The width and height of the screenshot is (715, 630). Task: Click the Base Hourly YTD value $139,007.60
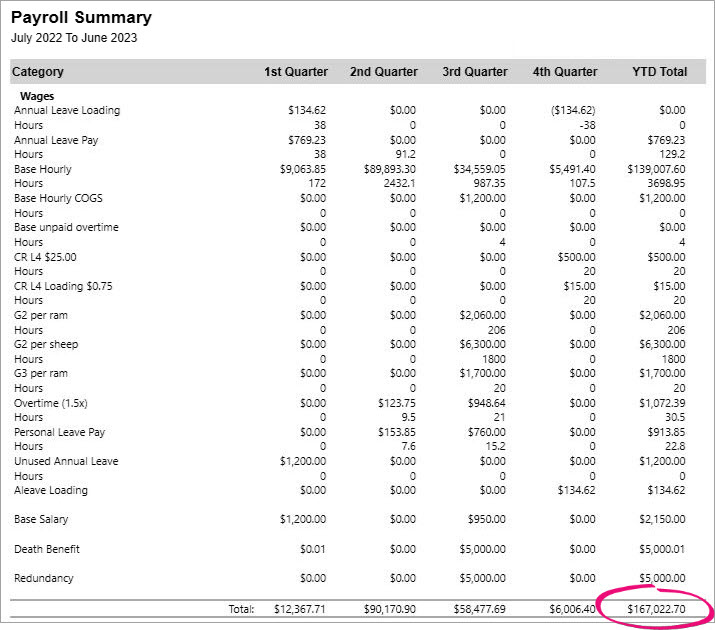pyautogui.click(x=655, y=170)
